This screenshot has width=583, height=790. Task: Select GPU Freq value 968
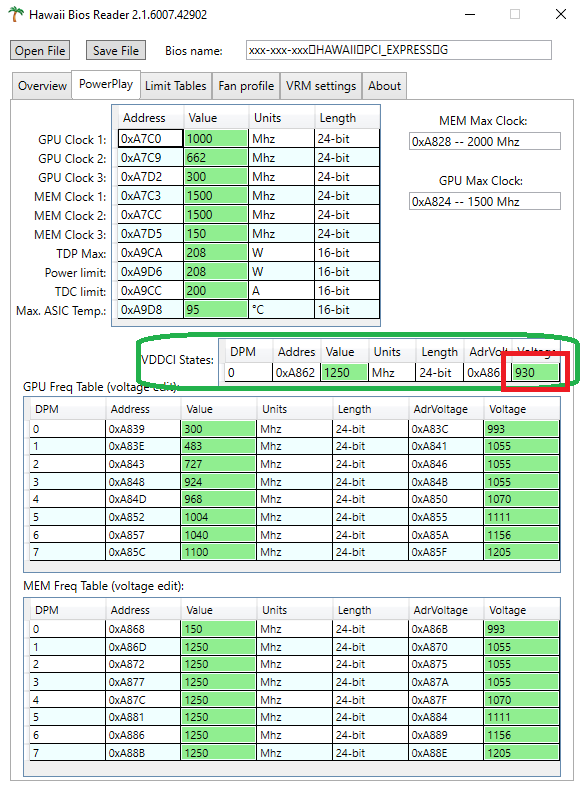[x=218, y=499]
